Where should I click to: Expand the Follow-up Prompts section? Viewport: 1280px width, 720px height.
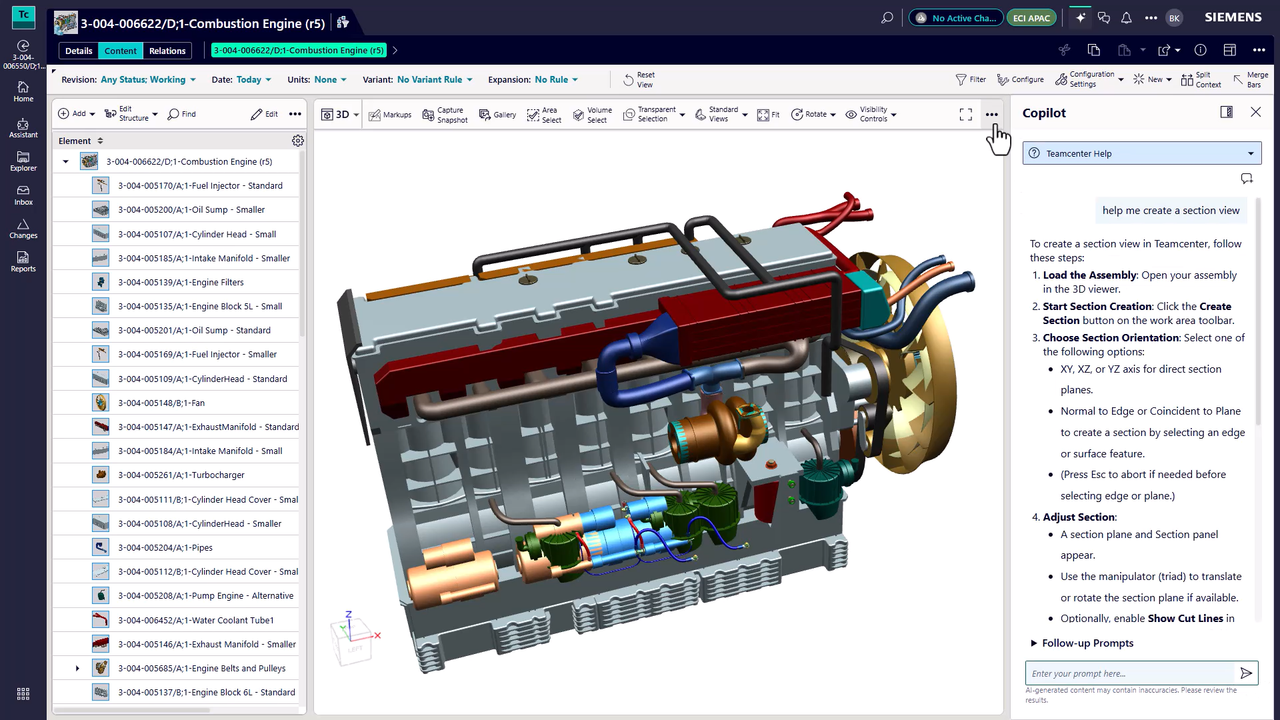click(x=1083, y=643)
